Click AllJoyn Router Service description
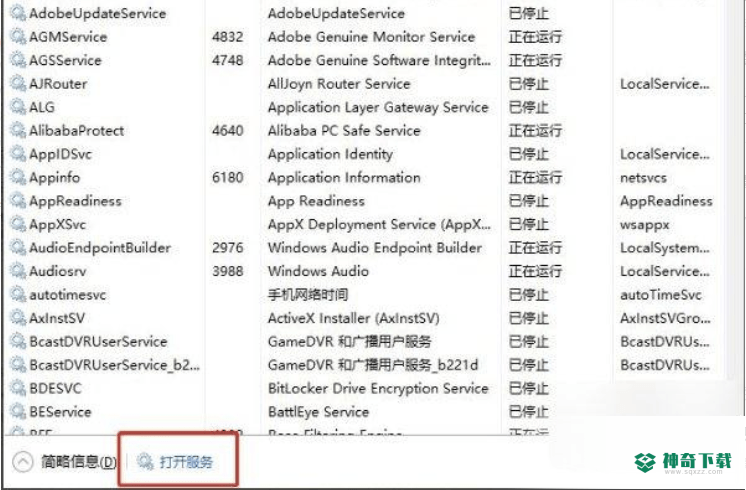Viewport: 746px width, 490px height. pos(339,84)
